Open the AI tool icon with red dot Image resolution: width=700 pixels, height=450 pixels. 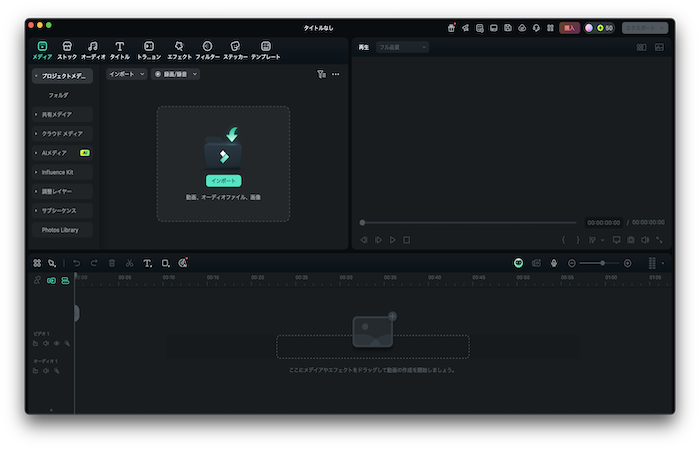183,263
